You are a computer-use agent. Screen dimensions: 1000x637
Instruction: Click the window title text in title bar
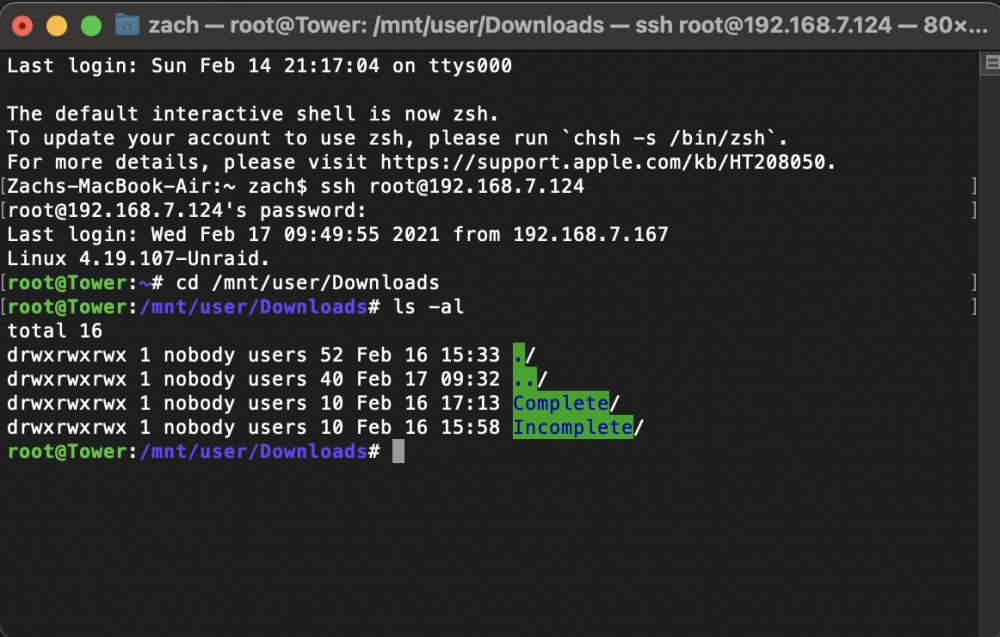tap(568, 26)
